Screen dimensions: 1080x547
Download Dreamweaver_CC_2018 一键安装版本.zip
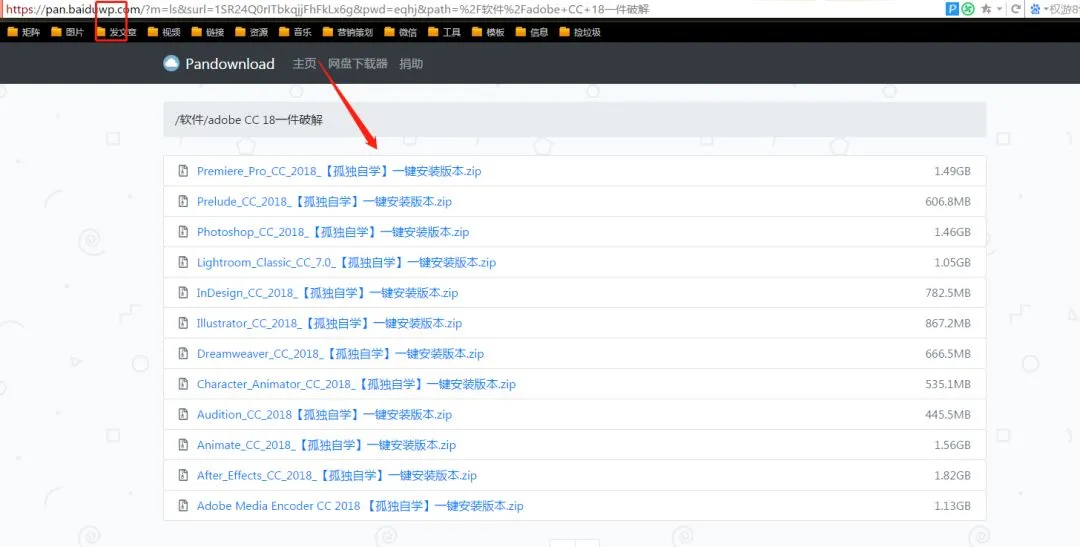(x=340, y=353)
